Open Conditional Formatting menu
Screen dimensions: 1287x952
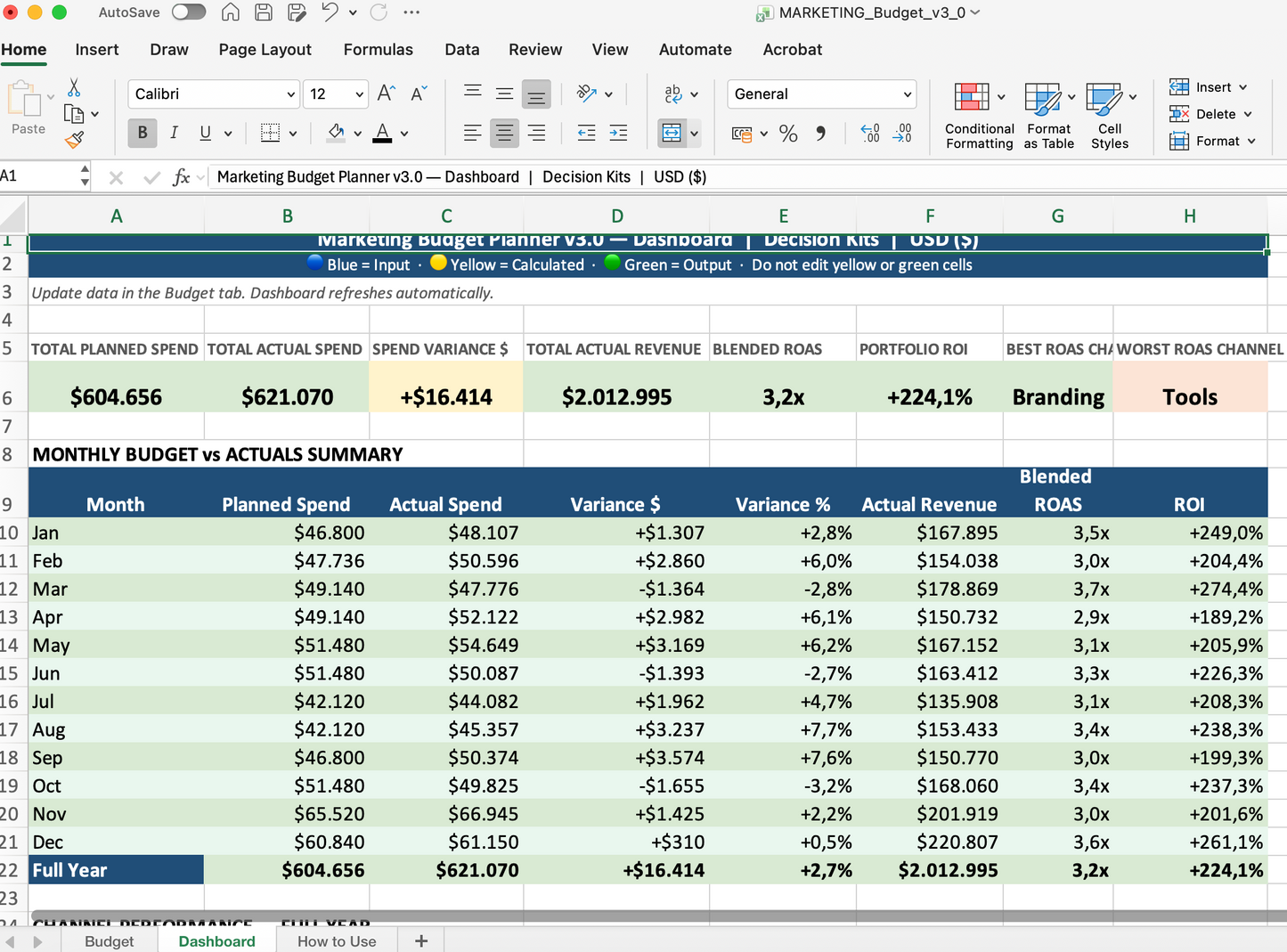click(x=980, y=116)
